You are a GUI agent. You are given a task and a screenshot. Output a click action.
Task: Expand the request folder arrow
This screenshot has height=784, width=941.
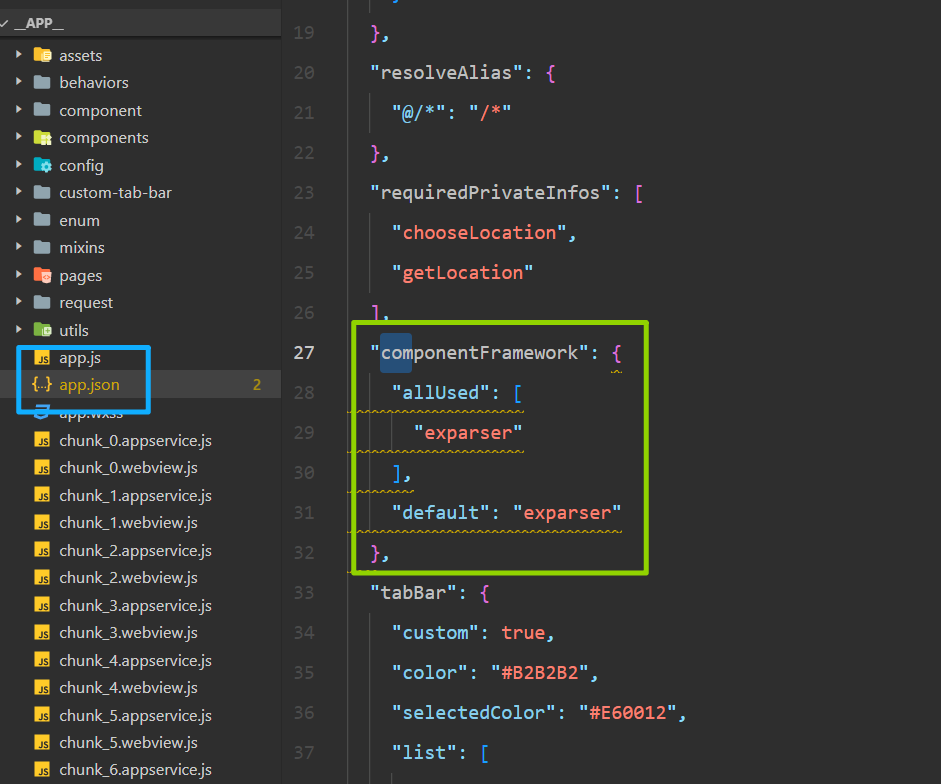click(19, 302)
